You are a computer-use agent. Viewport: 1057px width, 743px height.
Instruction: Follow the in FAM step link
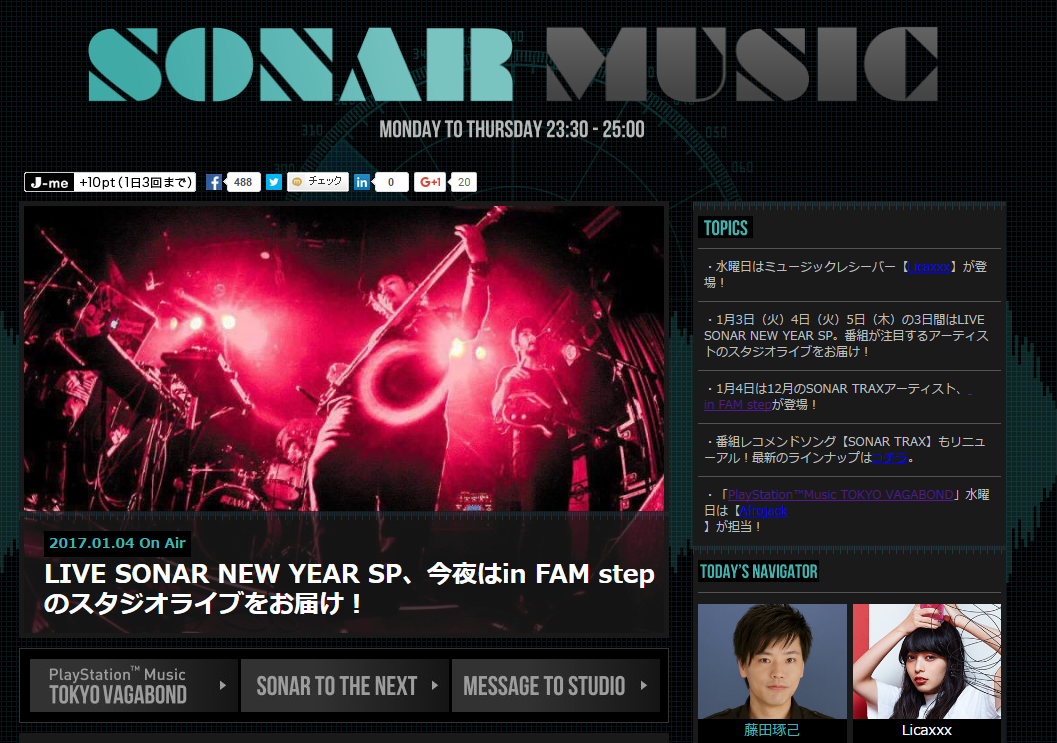[737, 405]
